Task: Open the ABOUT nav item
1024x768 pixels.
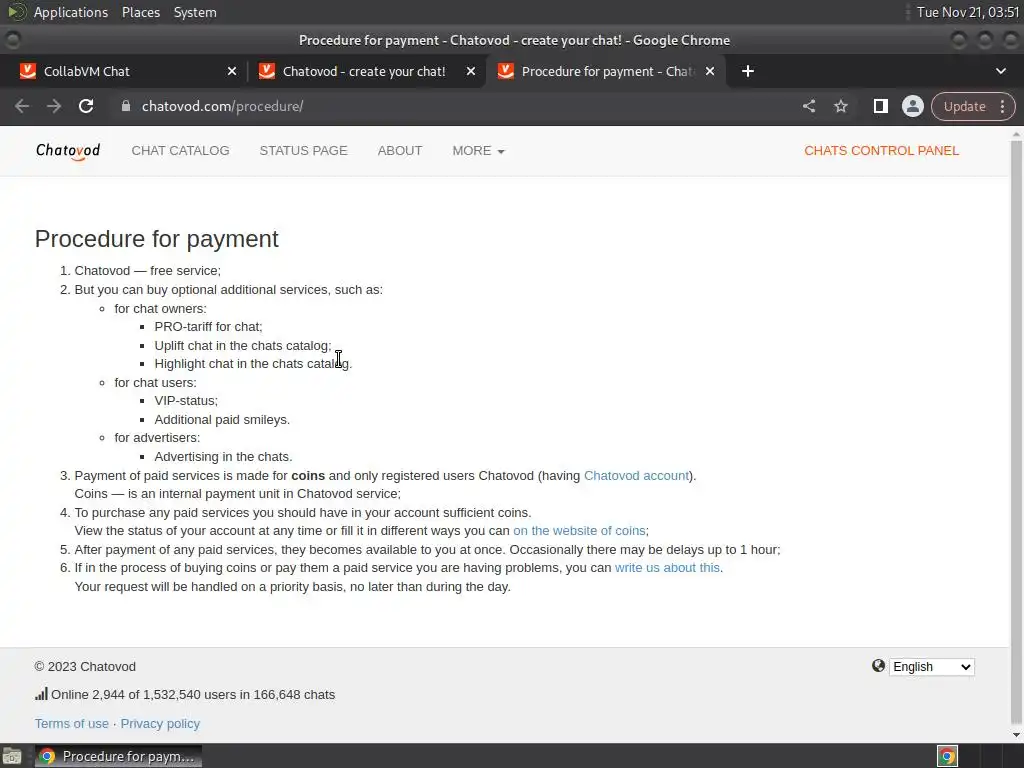Action: (400, 151)
